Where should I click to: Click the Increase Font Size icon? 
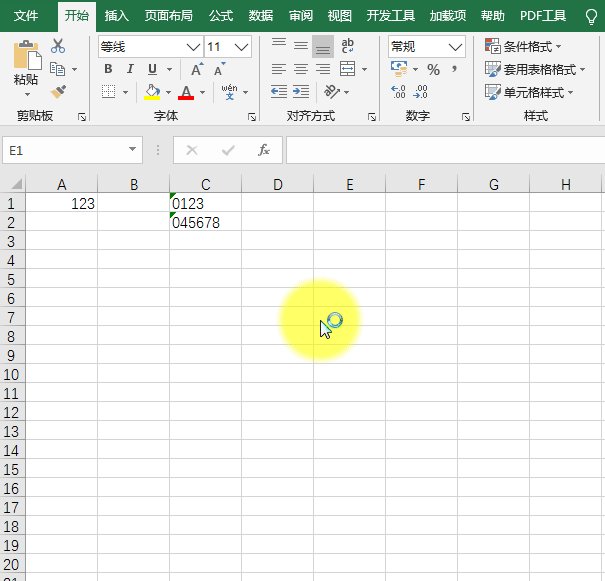197,69
